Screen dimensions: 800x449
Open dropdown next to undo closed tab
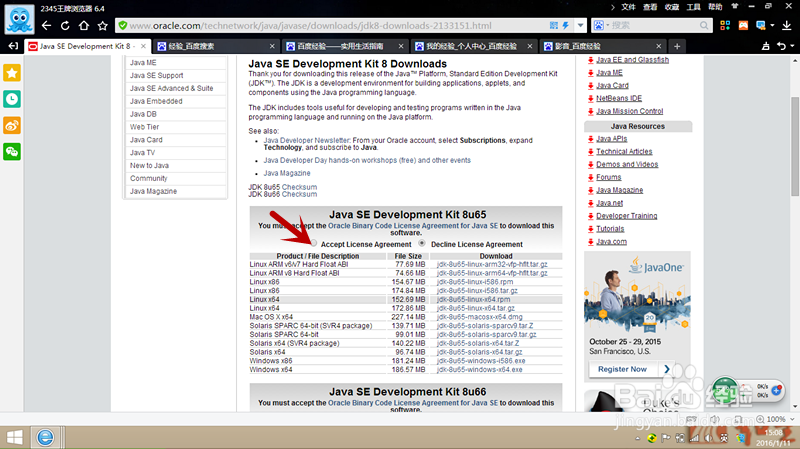[792, 46]
